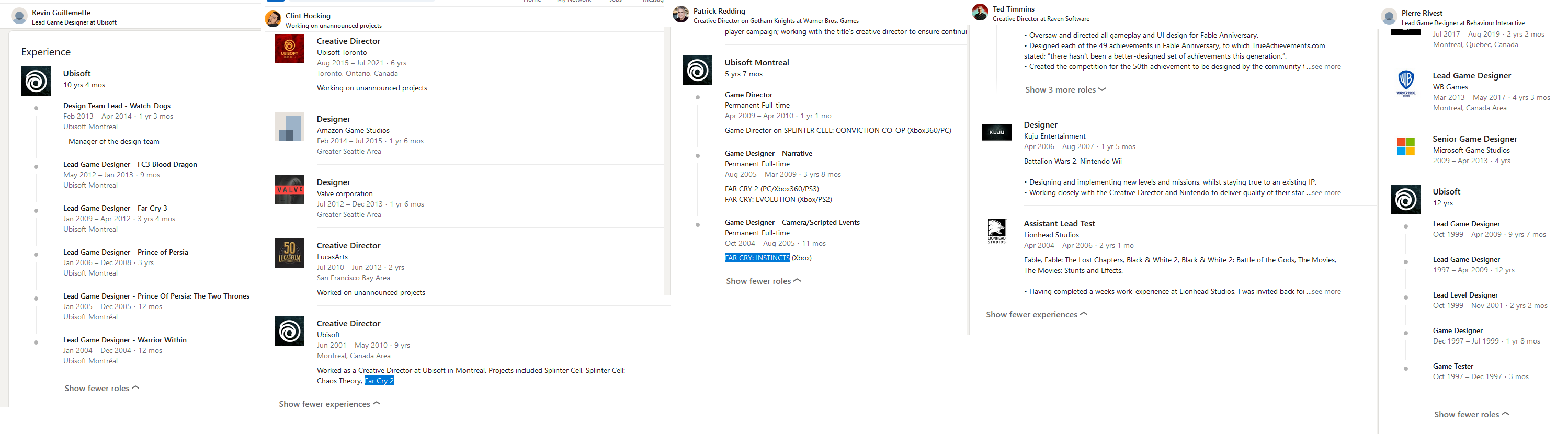This screenshot has width=1568, height=434.
Task: Open Clint Hocking's profile name
Action: 308,16
